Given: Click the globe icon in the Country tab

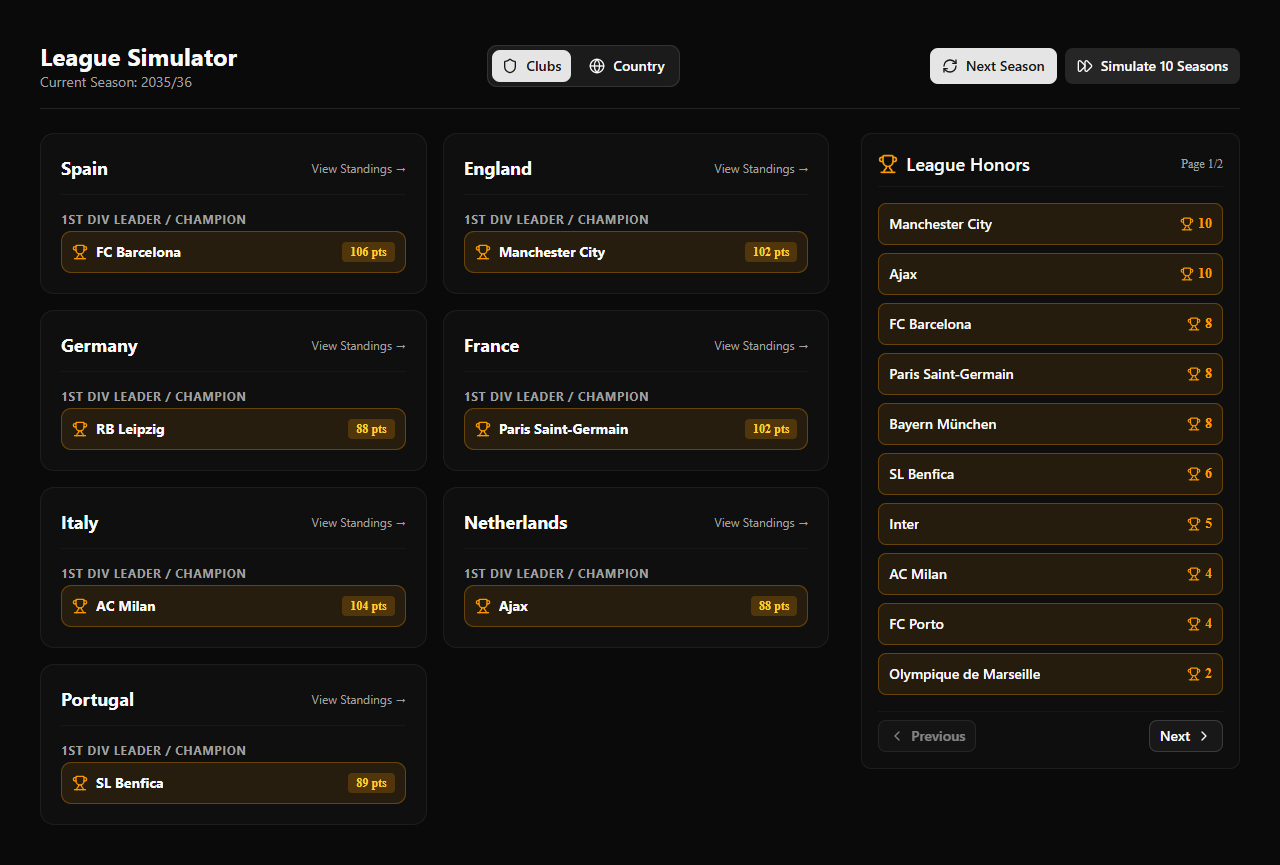Looking at the screenshot, I should click(597, 66).
